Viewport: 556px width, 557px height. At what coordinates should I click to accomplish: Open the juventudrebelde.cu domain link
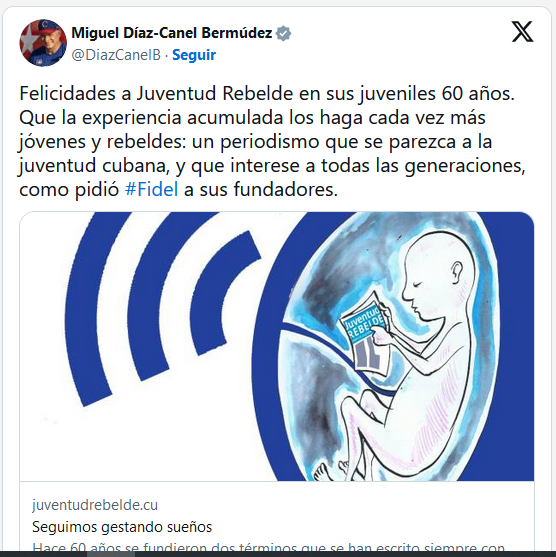(x=95, y=505)
